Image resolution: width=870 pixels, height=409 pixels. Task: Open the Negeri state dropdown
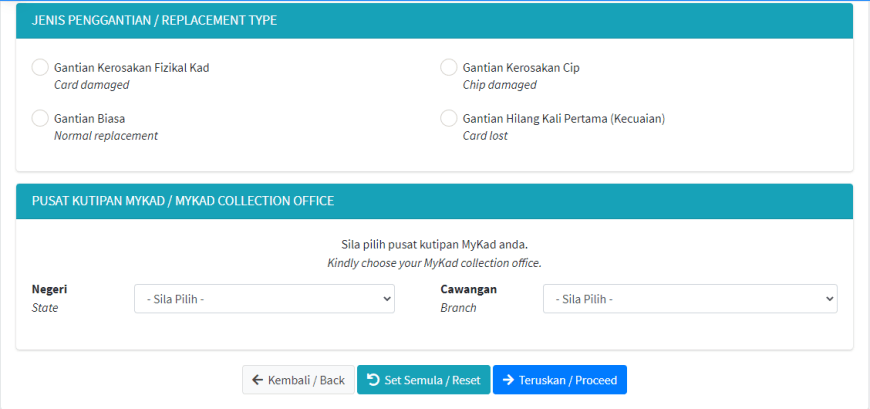(264, 299)
